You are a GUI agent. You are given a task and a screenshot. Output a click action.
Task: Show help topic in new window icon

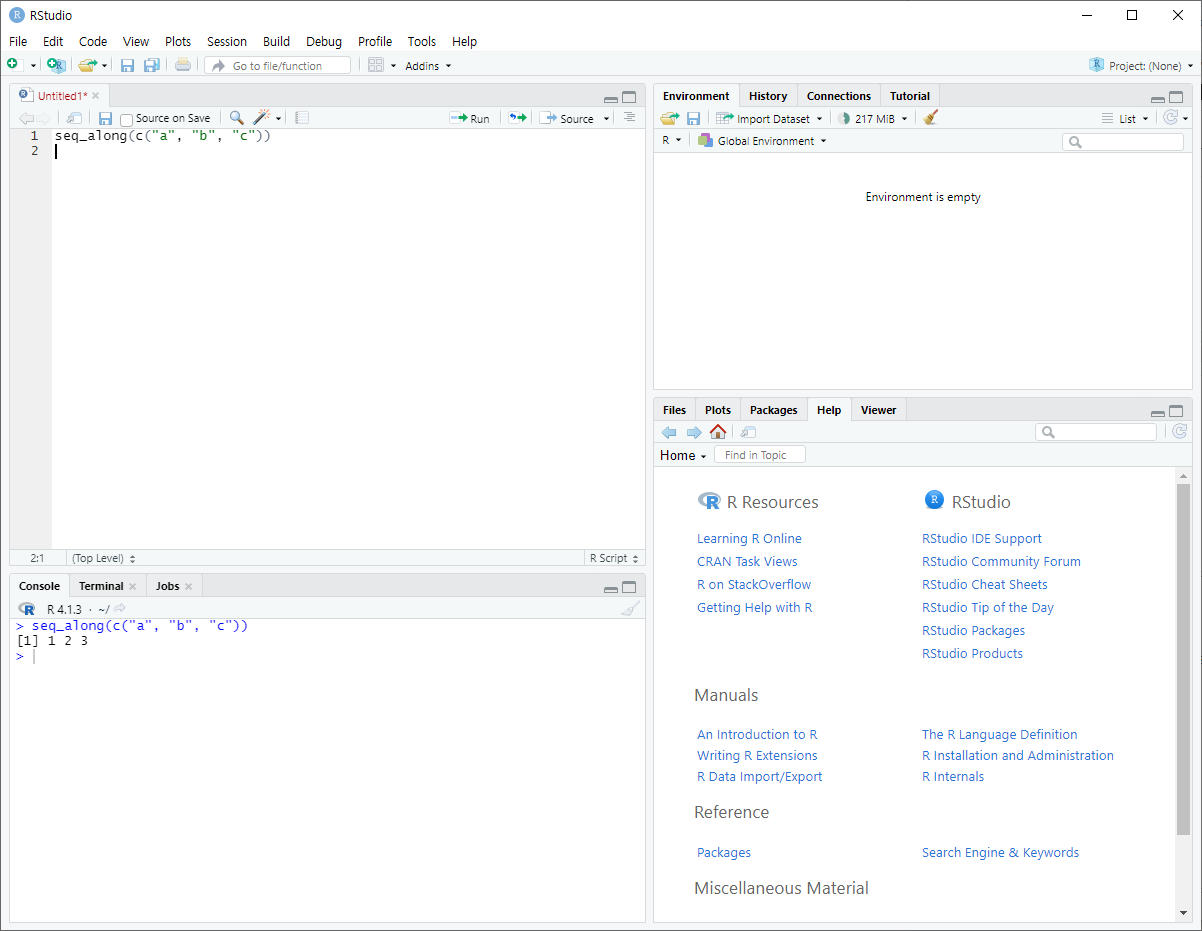pos(748,432)
